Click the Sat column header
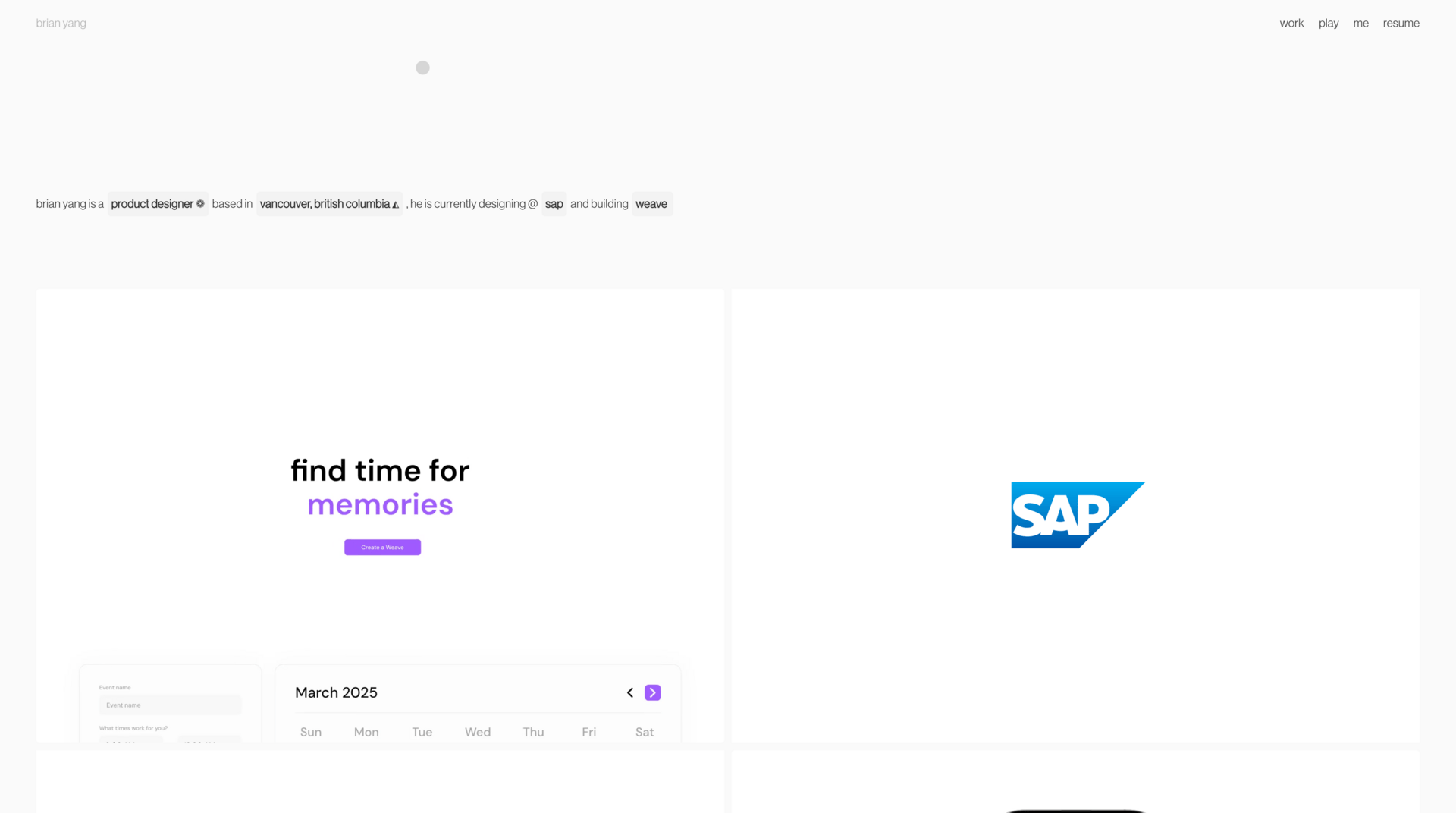Screen dimensions: 1456x813 click(x=645, y=732)
